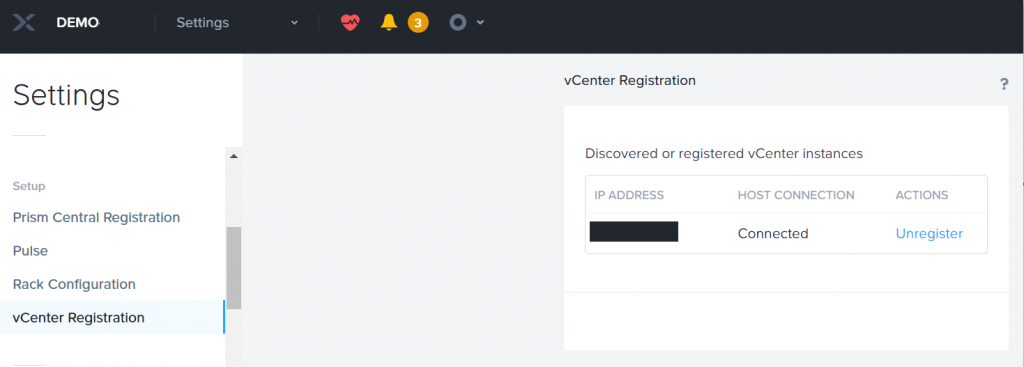
Task: Click the Unregister link
Action: pyautogui.click(x=929, y=234)
